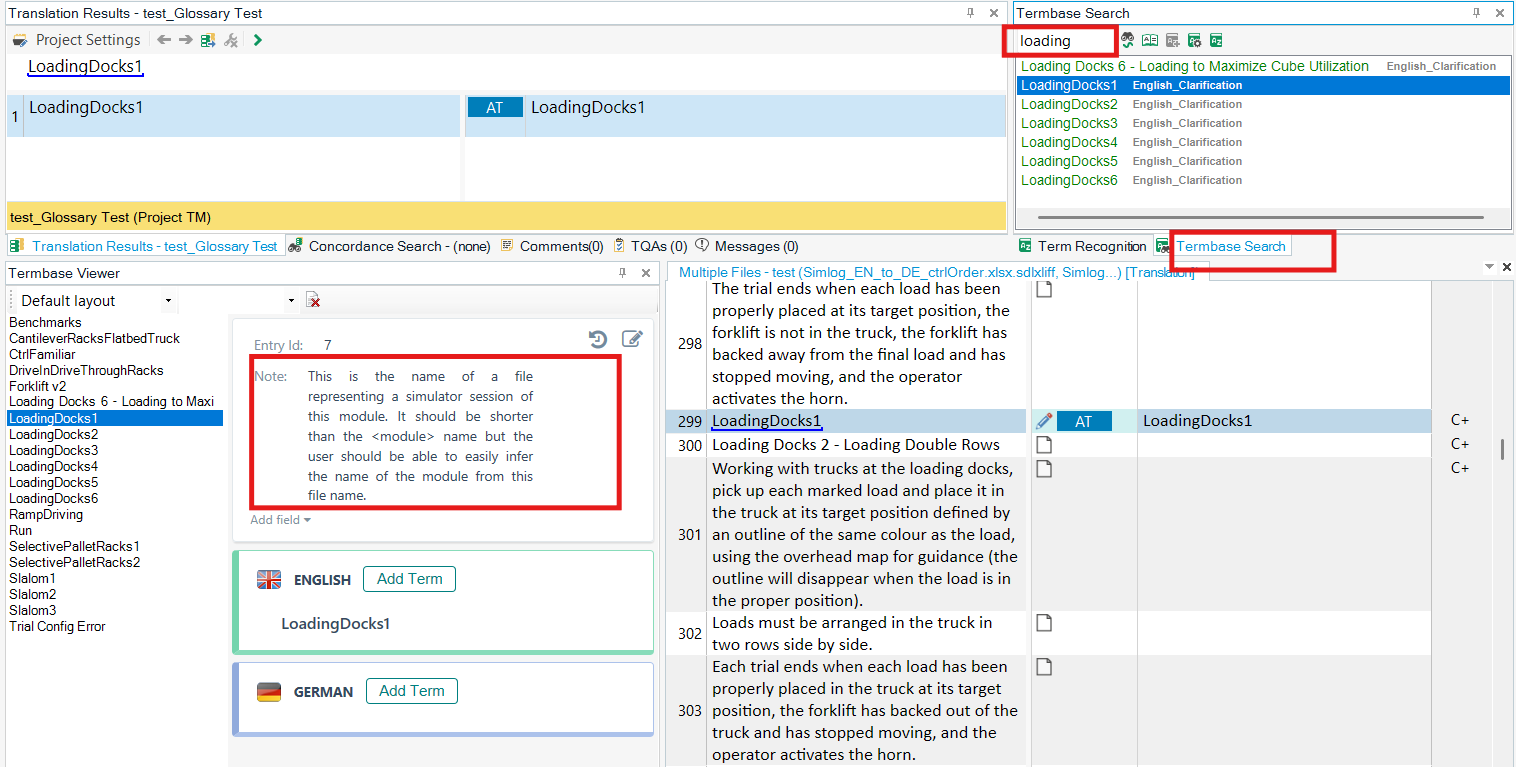
Task: Click the test_Glossary Test (Project TM) bar
Action: click(x=505, y=217)
